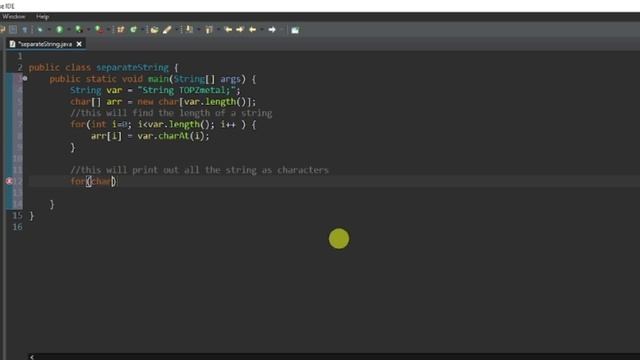640x360 pixels.
Task: Click the red error marker on line 12
Action: [9, 181]
